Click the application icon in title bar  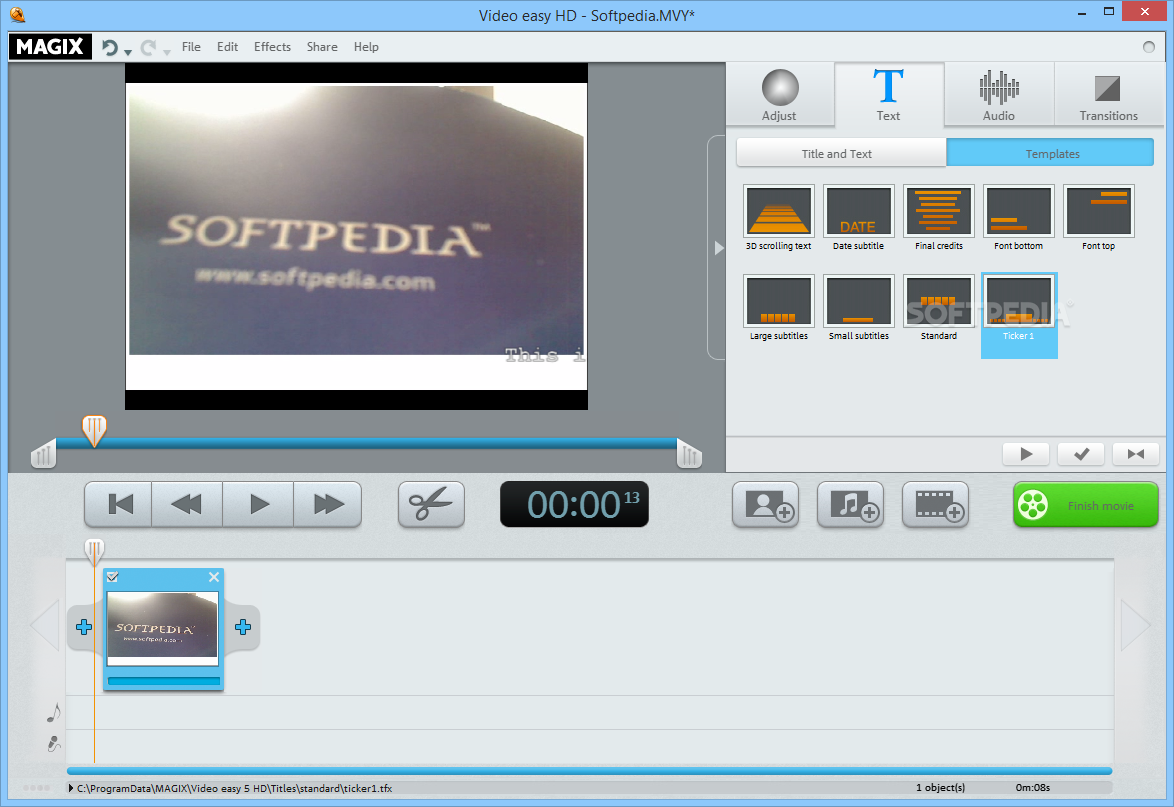(x=17, y=14)
